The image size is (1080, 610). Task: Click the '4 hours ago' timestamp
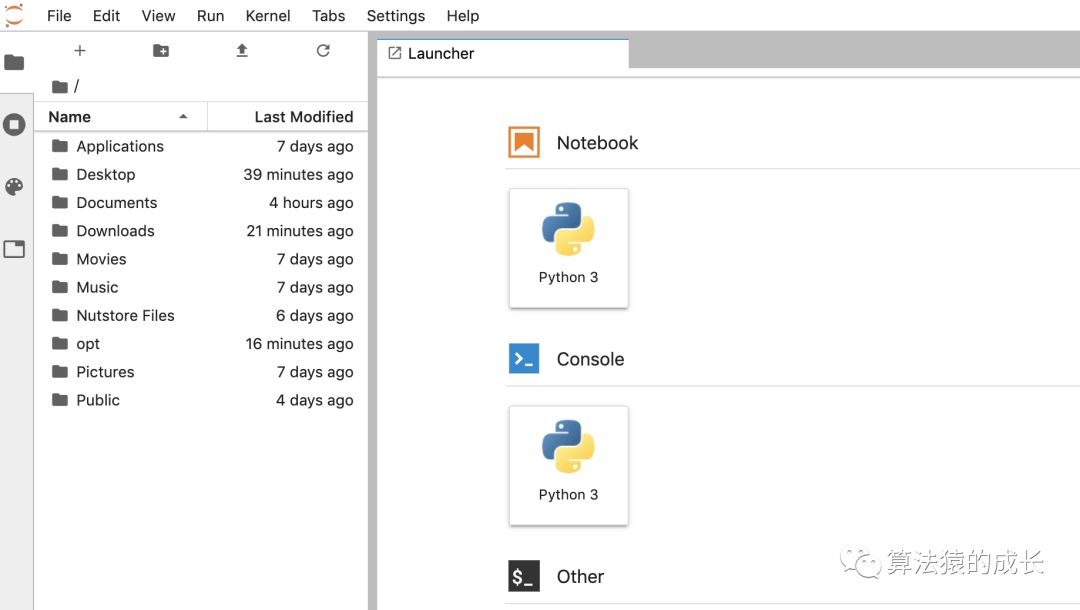311,203
